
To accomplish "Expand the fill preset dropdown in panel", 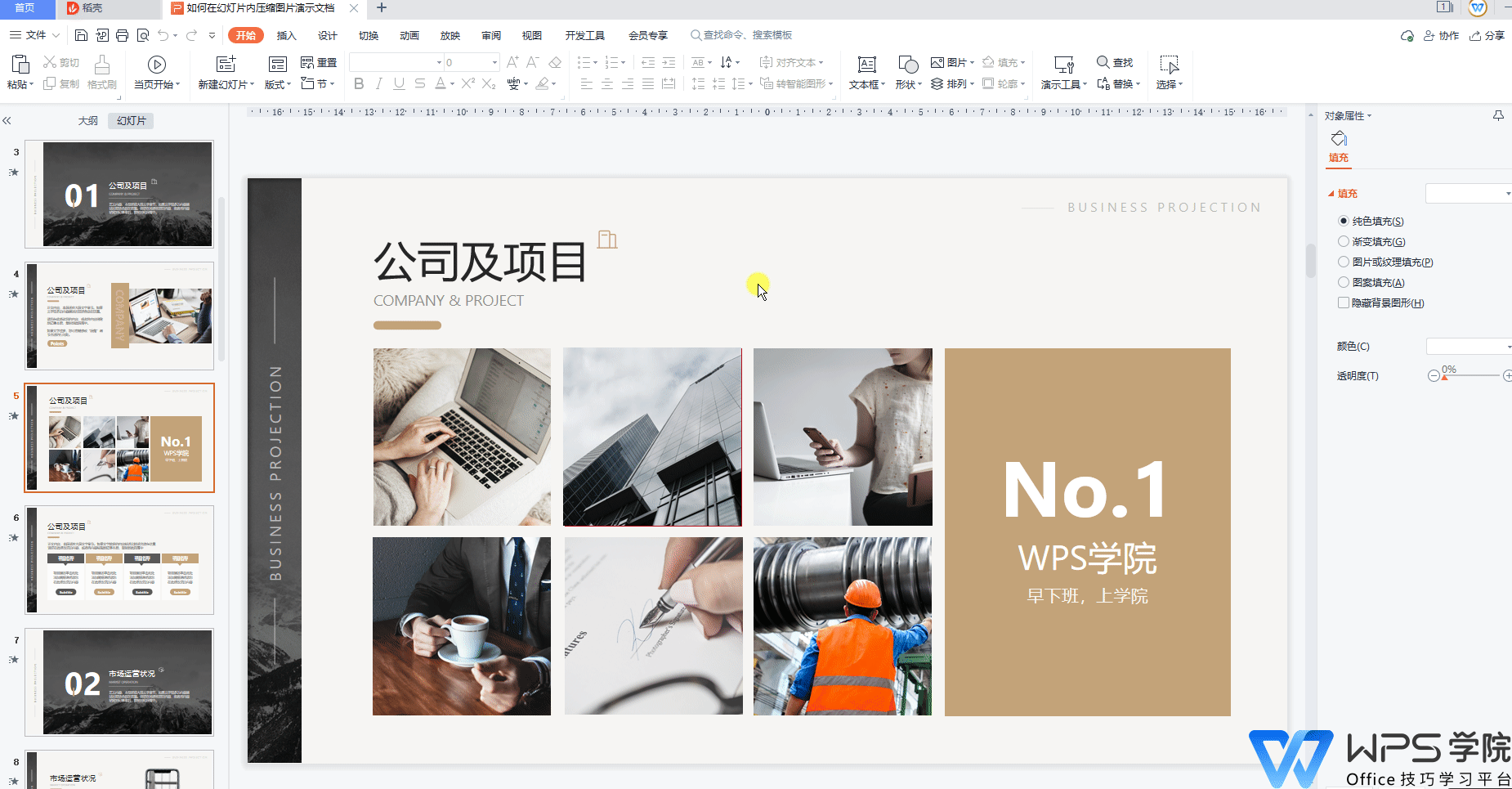I will click(1507, 194).
